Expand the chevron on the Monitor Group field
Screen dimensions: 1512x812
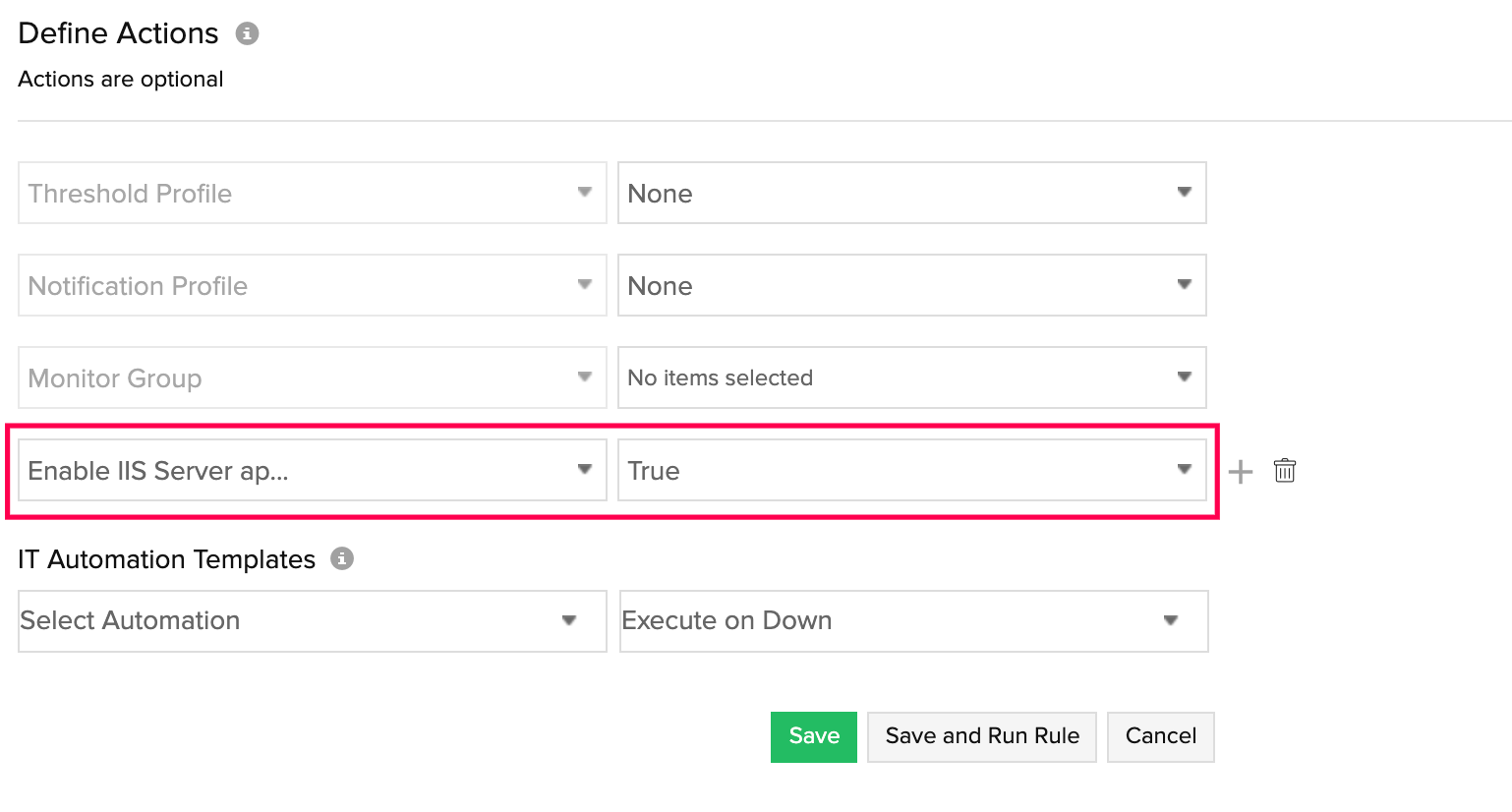[584, 377]
